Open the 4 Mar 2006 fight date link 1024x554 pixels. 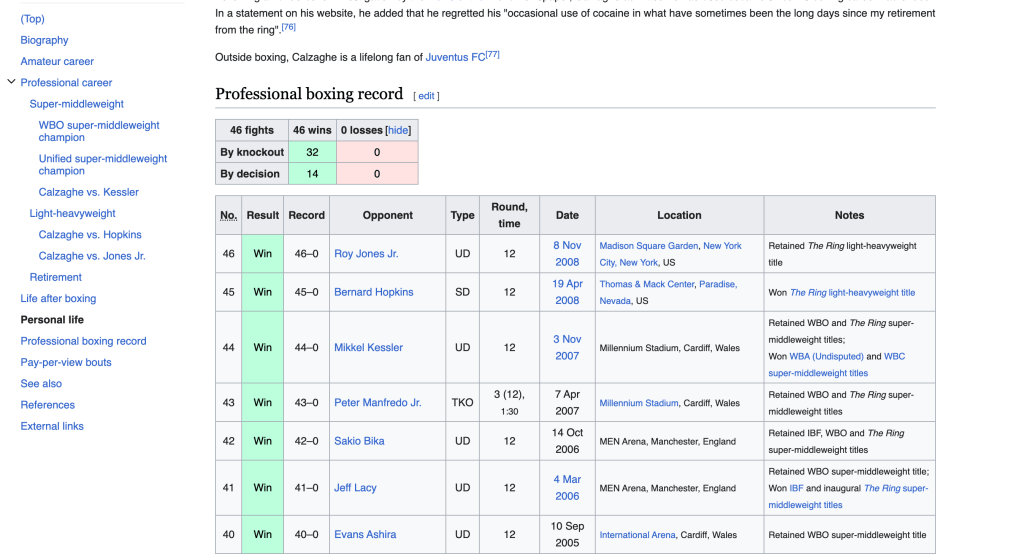coord(567,487)
